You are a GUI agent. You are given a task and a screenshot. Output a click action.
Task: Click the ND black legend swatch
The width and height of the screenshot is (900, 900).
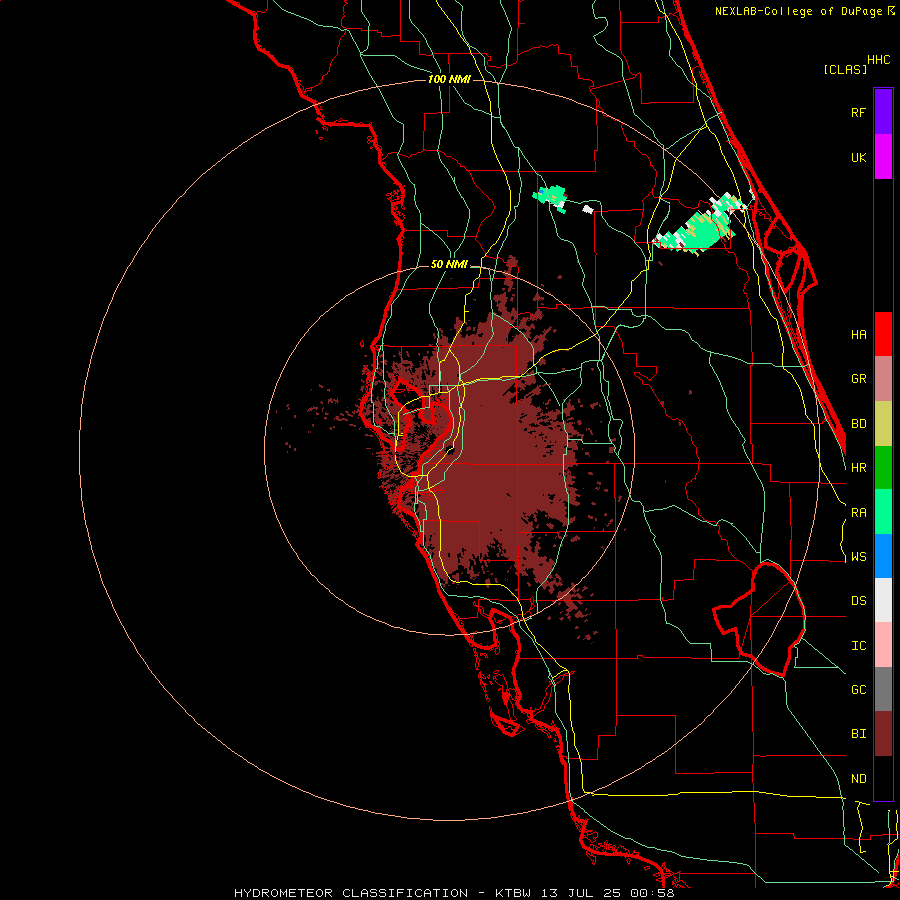tap(883, 778)
